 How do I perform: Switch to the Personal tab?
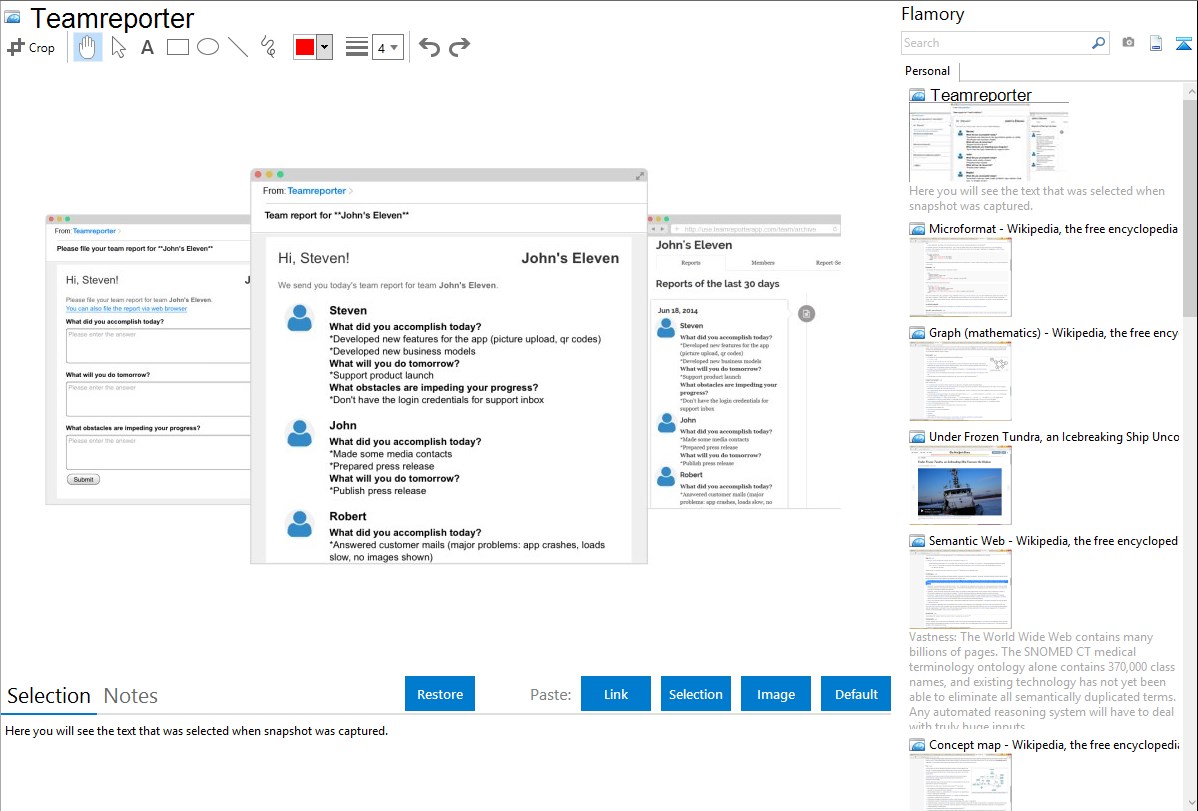(x=928, y=70)
